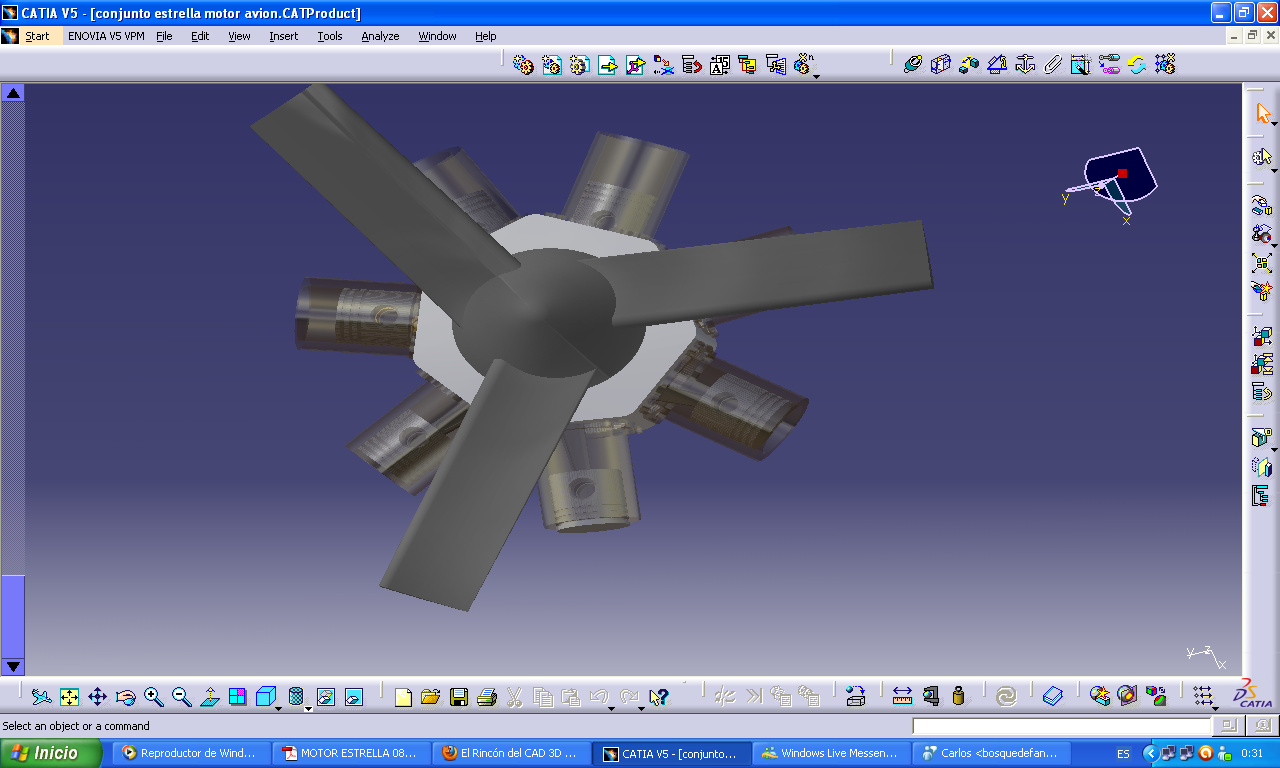Toggle Swap Visible Space icon
This screenshot has width=1280, height=768.
point(354,697)
